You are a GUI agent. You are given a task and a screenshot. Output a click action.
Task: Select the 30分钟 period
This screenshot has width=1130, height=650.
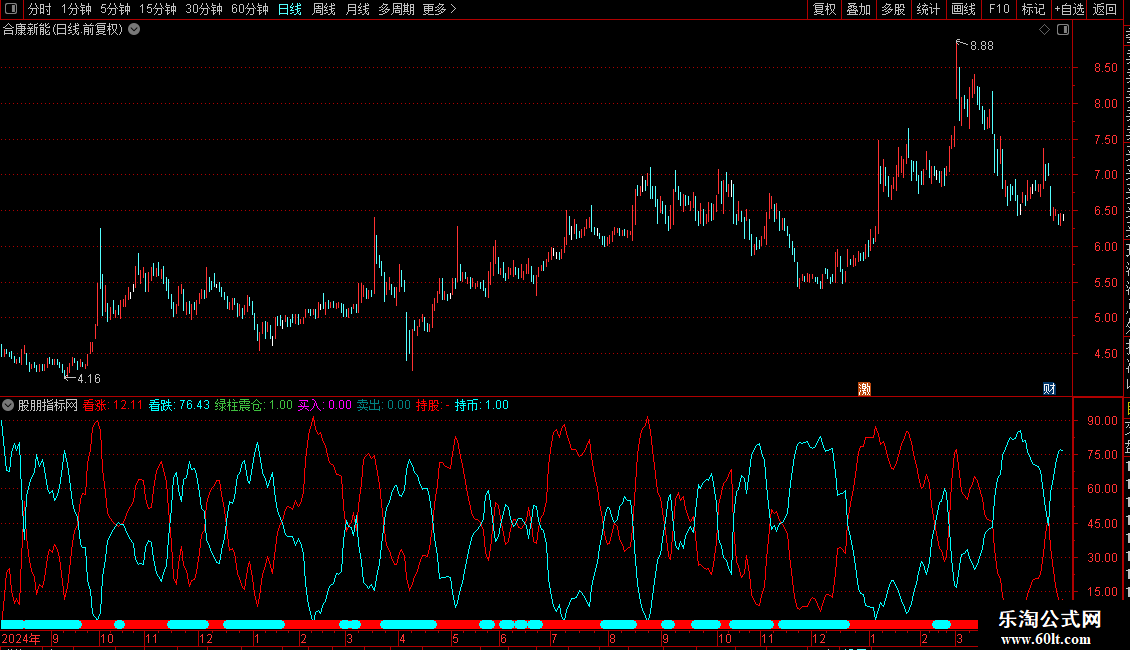tap(204, 9)
